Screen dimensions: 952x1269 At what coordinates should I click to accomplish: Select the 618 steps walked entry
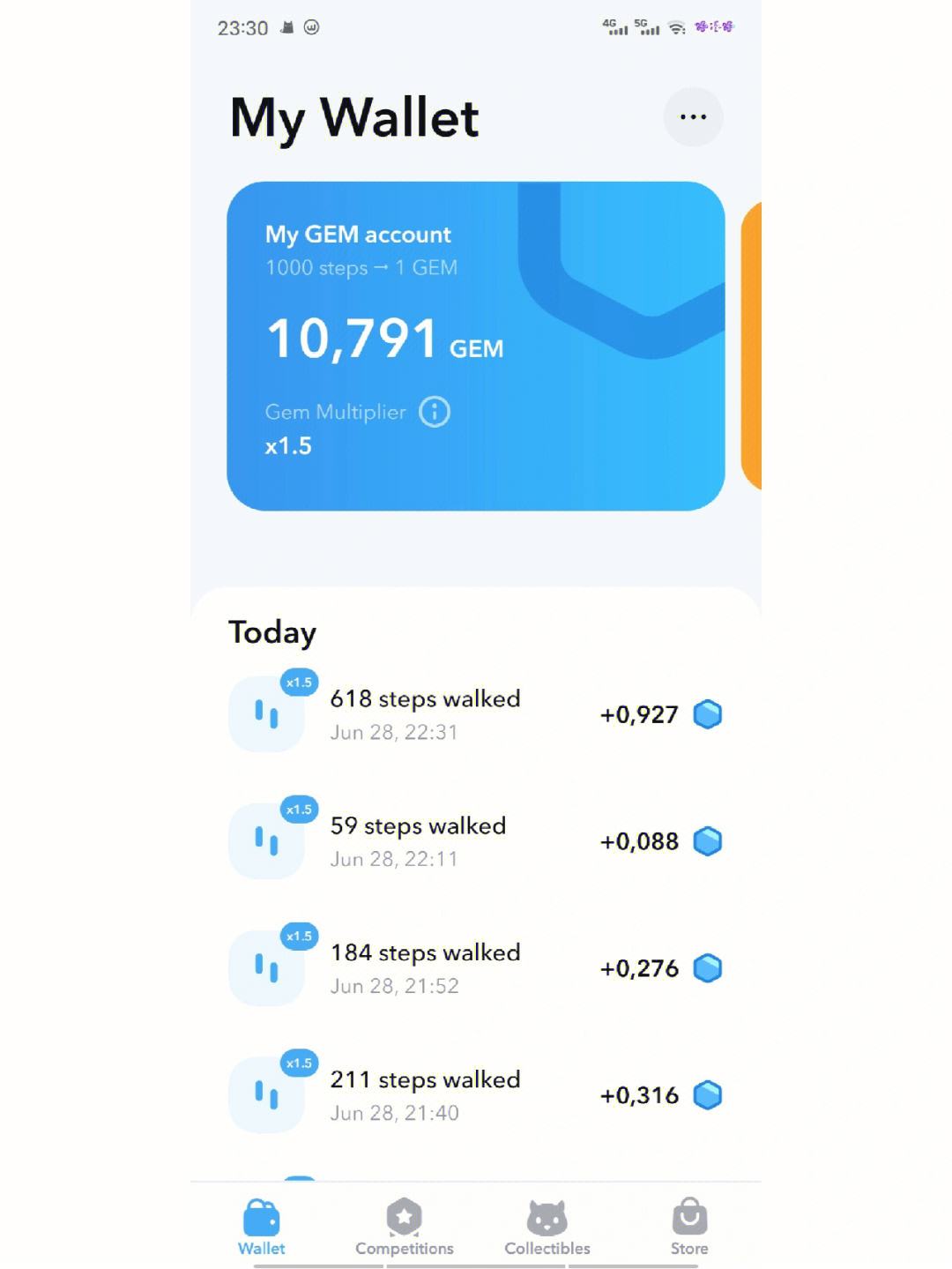pyautogui.click(x=476, y=714)
